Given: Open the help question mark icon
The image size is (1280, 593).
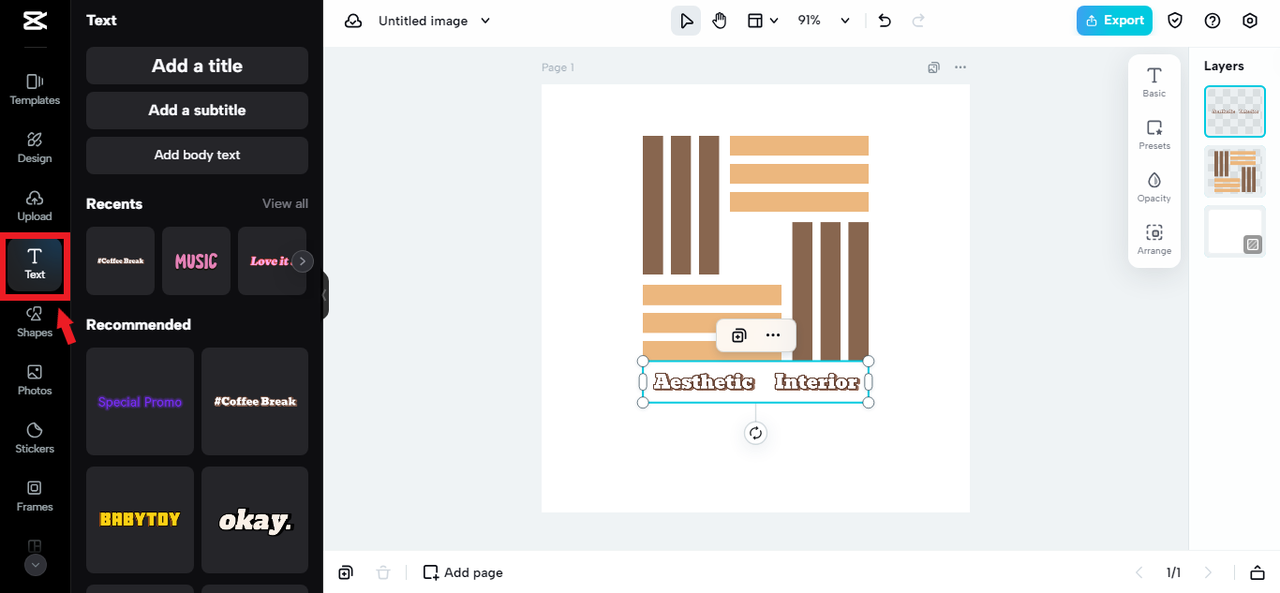Looking at the screenshot, I should tap(1213, 21).
